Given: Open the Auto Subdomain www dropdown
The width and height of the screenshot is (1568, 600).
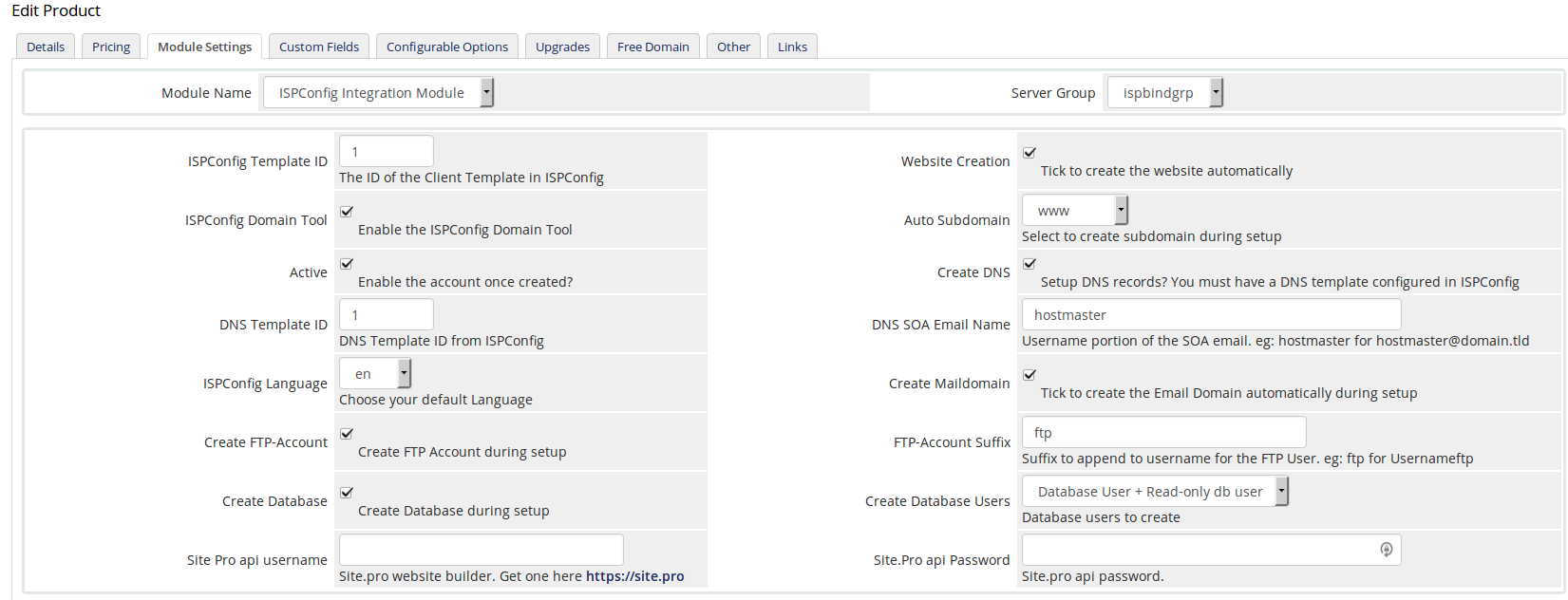Looking at the screenshot, I should pyautogui.click(x=1075, y=210).
